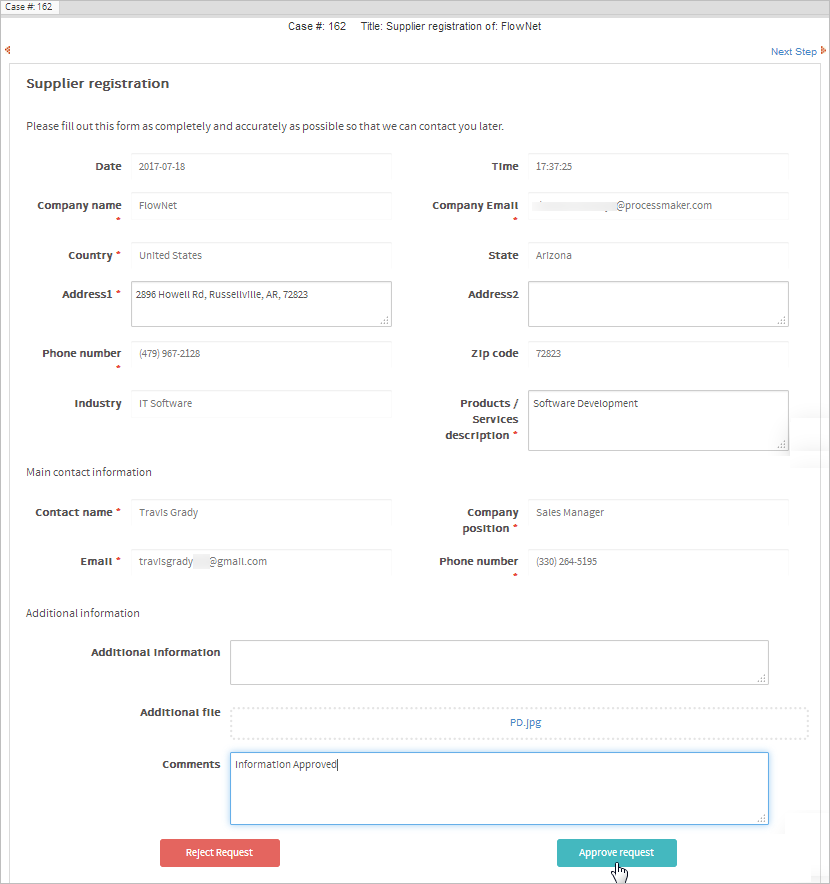Click the Company position field showing Sales Manager
The height and width of the screenshot is (884, 830).
pyautogui.click(x=658, y=513)
